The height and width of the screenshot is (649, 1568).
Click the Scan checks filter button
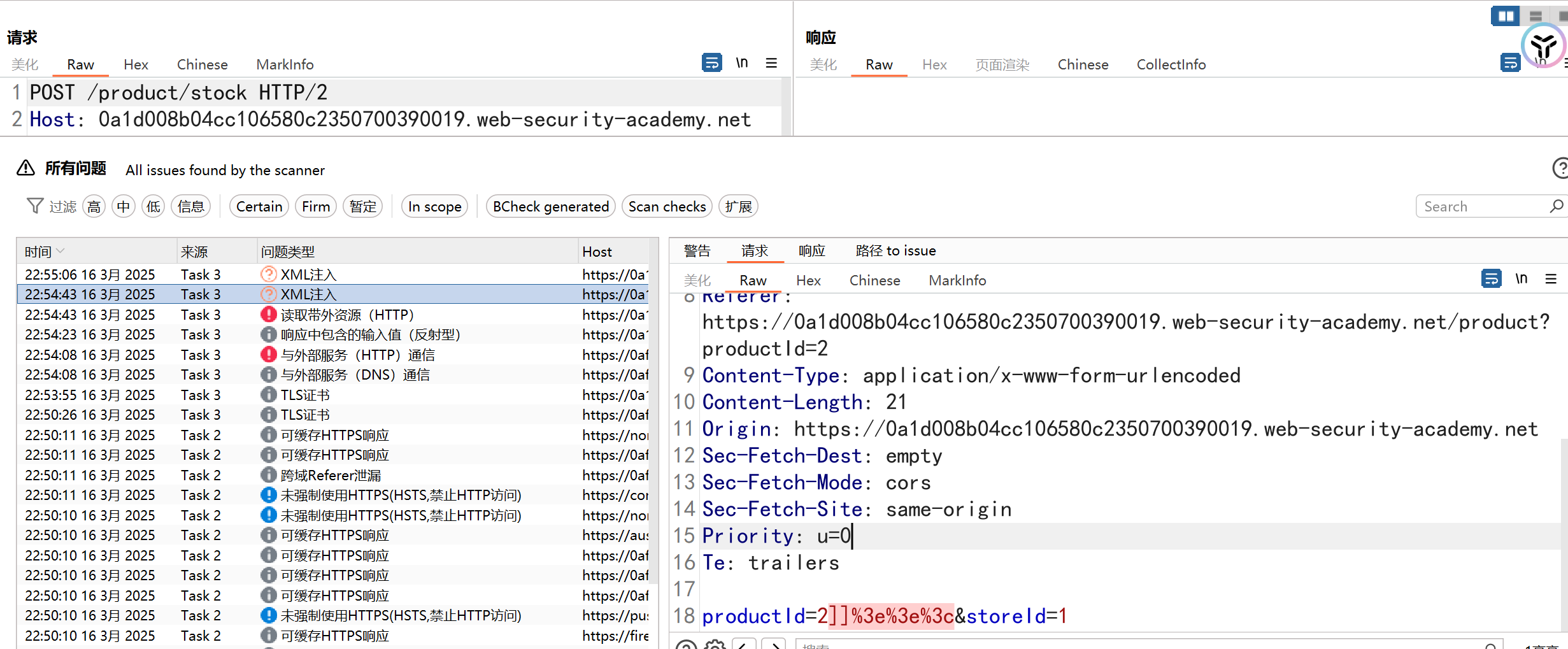(x=667, y=207)
